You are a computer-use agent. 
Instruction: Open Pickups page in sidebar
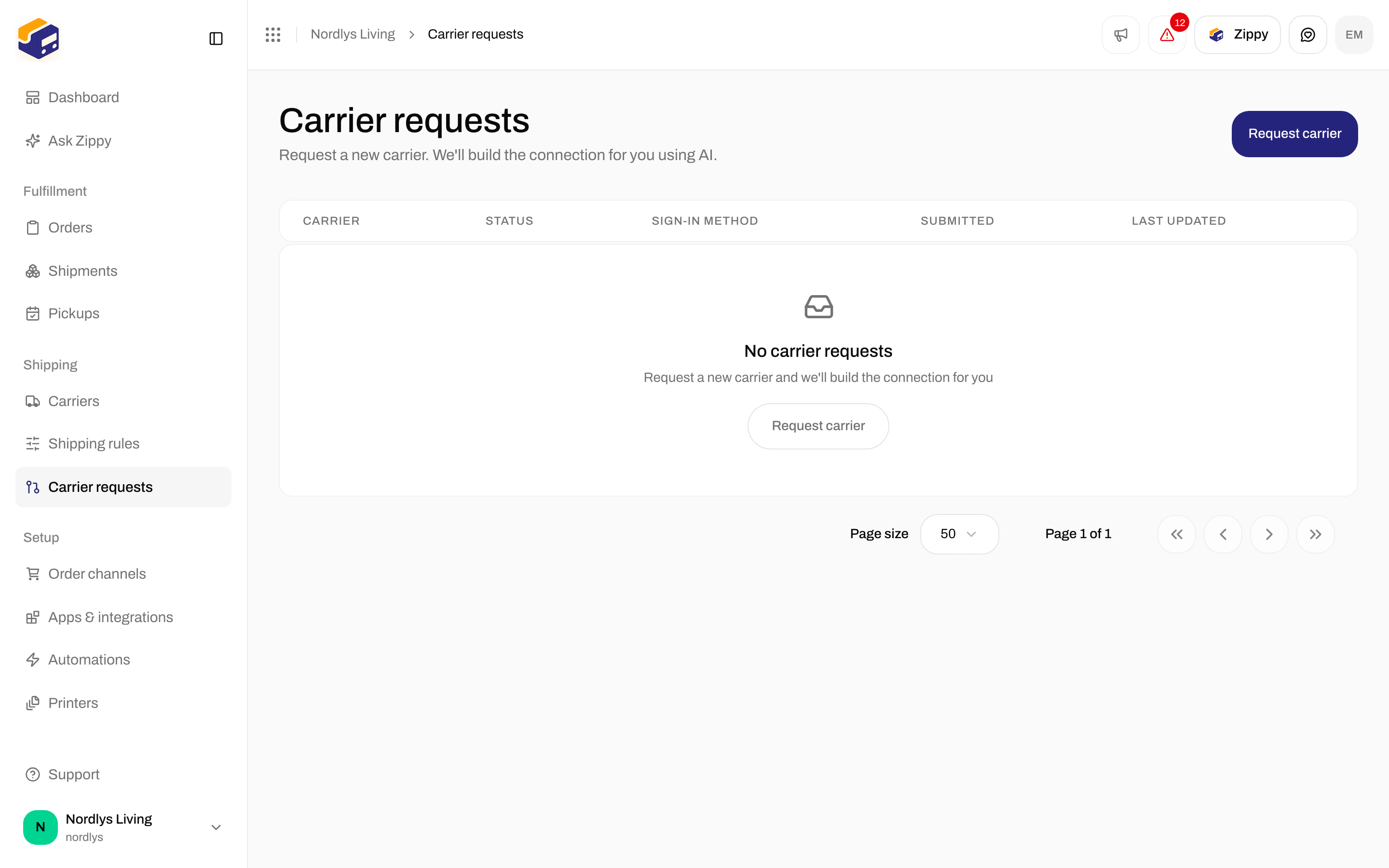pyautogui.click(x=123, y=313)
